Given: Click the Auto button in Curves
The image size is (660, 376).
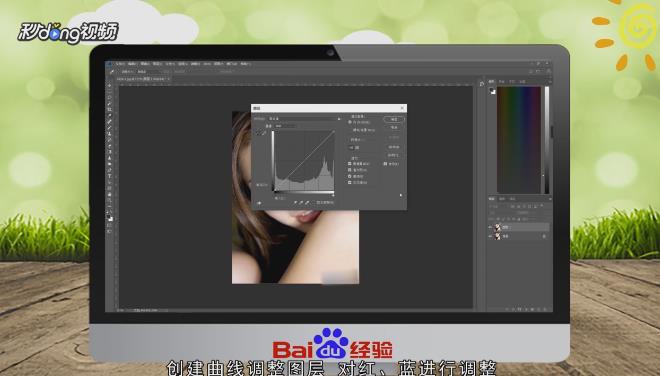Looking at the screenshot, I should pyautogui.click(x=394, y=147).
